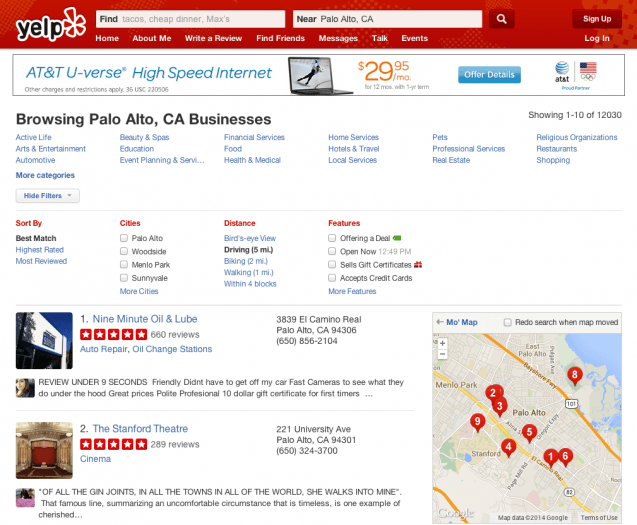The width and height of the screenshot is (637, 525).
Task: Filter distance to Within 4 blocks
Action: (x=250, y=284)
